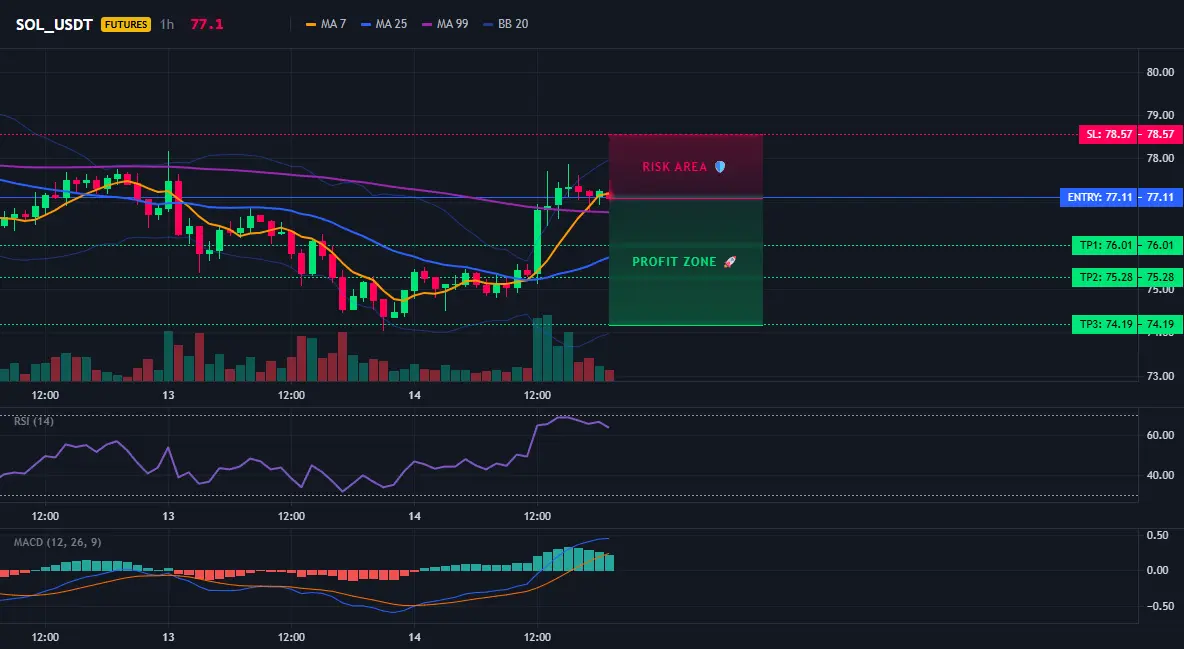This screenshot has height=649, width=1184.
Task: Click the 60.00 RSI axis value
Action: pyautogui.click(x=1161, y=435)
